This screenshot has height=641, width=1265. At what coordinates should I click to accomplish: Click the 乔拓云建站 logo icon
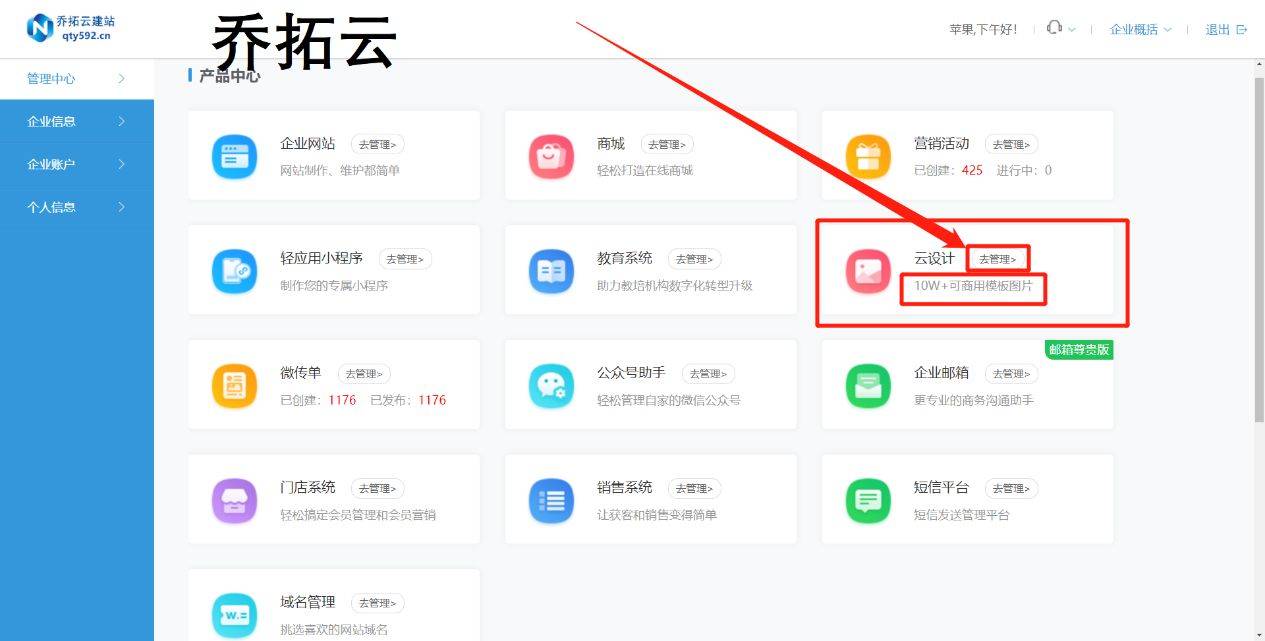(x=40, y=28)
